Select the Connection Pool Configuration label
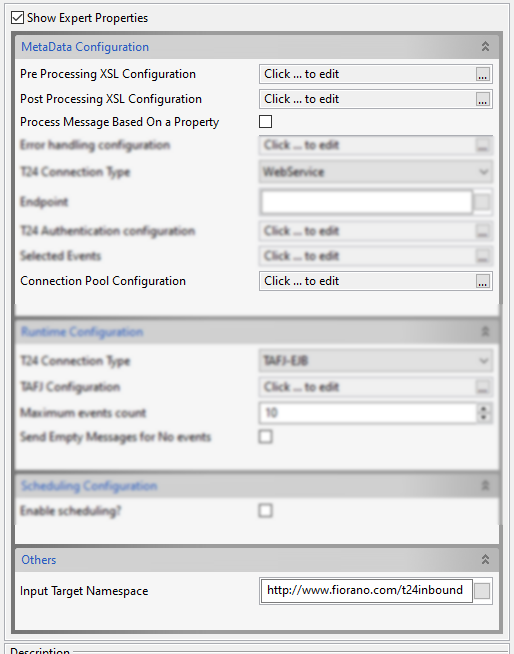 tap(103, 281)
